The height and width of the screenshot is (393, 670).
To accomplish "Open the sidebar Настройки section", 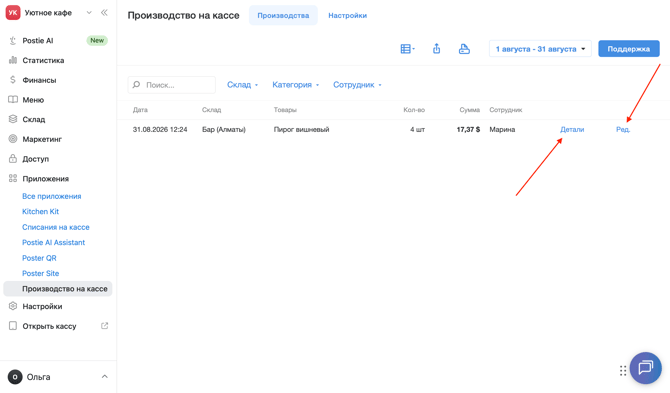I will 42,306.
